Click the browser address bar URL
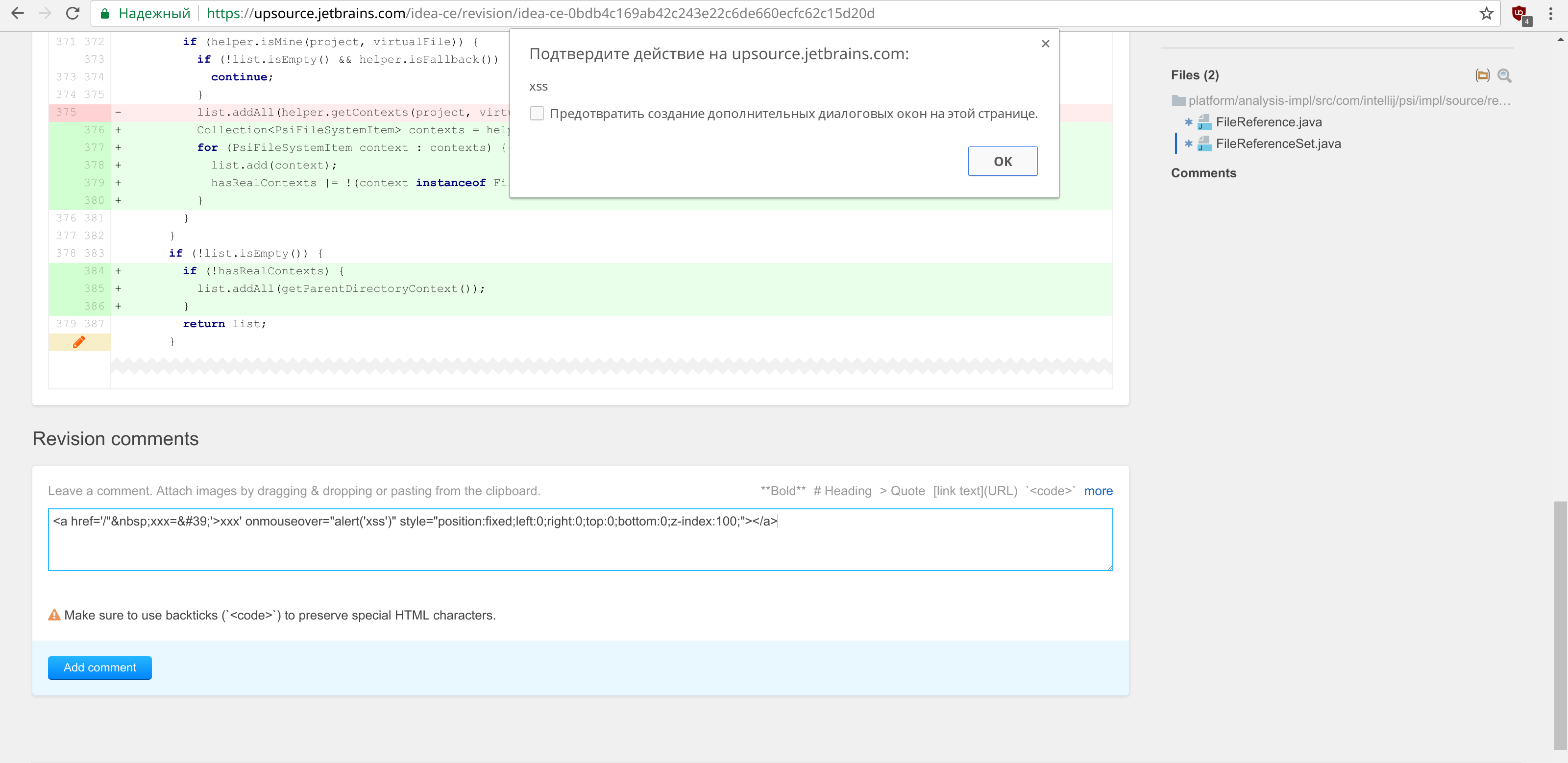Viewport: 1568px width, 763px height. 540,13
